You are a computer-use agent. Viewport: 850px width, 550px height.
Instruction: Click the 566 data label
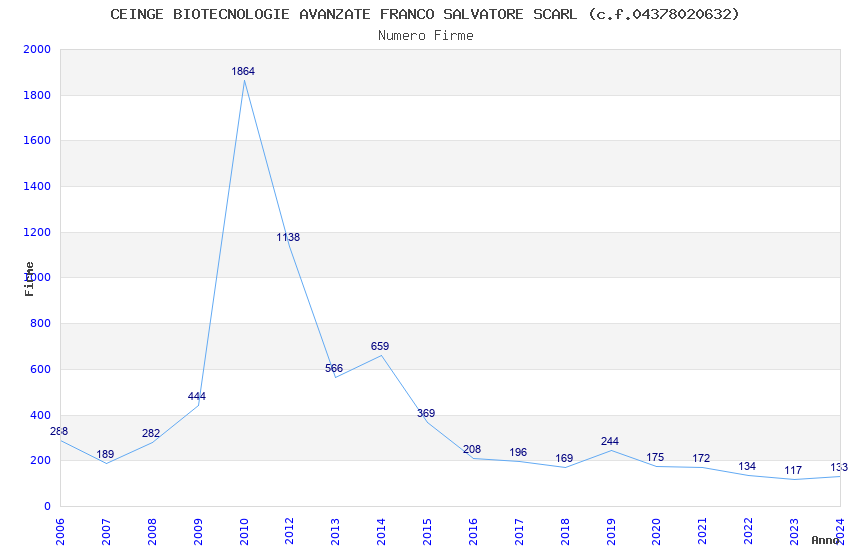pos(334,368)
